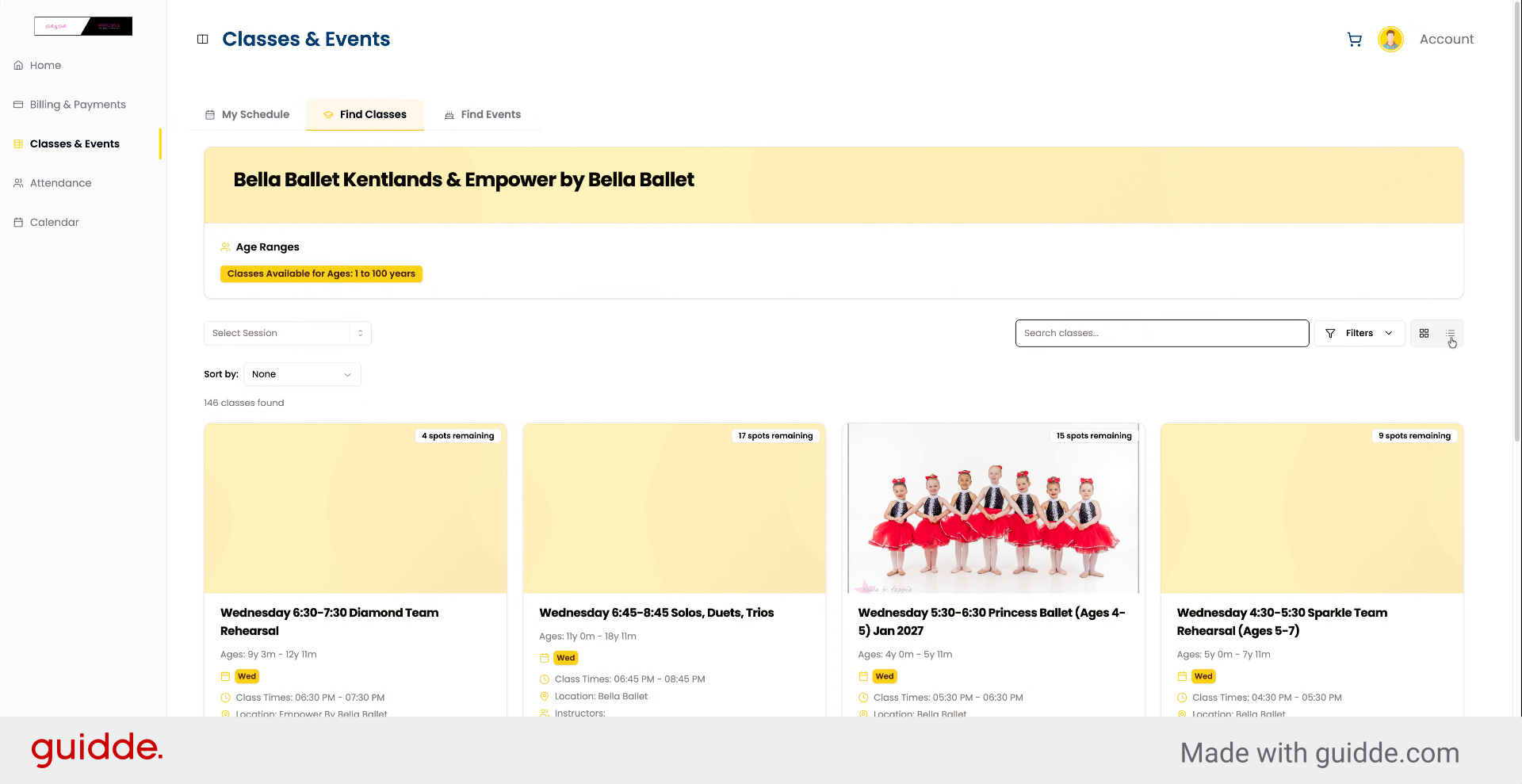Click the page scrollbar thumb

point(1517,222)
